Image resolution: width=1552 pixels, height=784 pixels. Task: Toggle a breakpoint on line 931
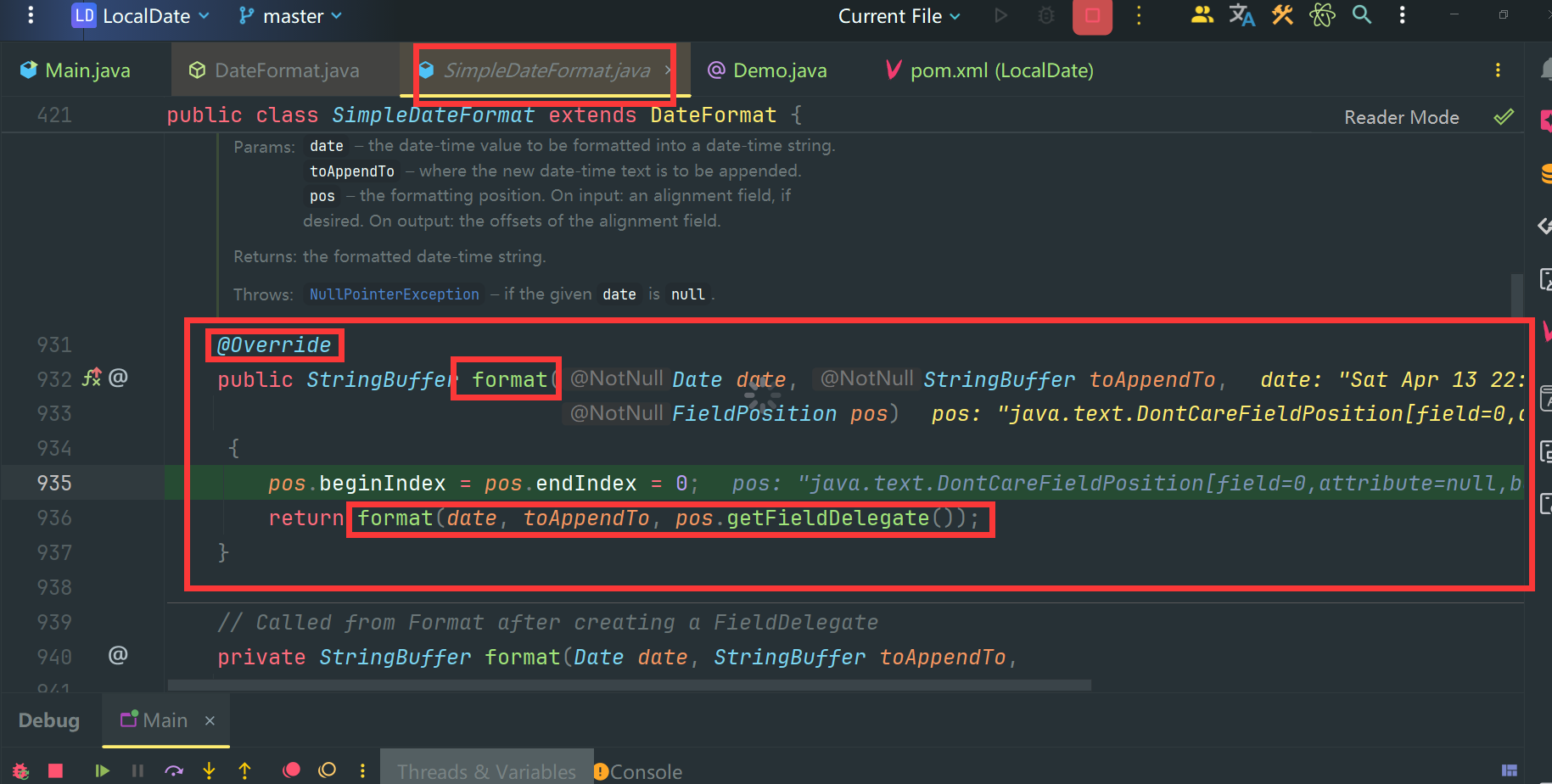(54, 345)
